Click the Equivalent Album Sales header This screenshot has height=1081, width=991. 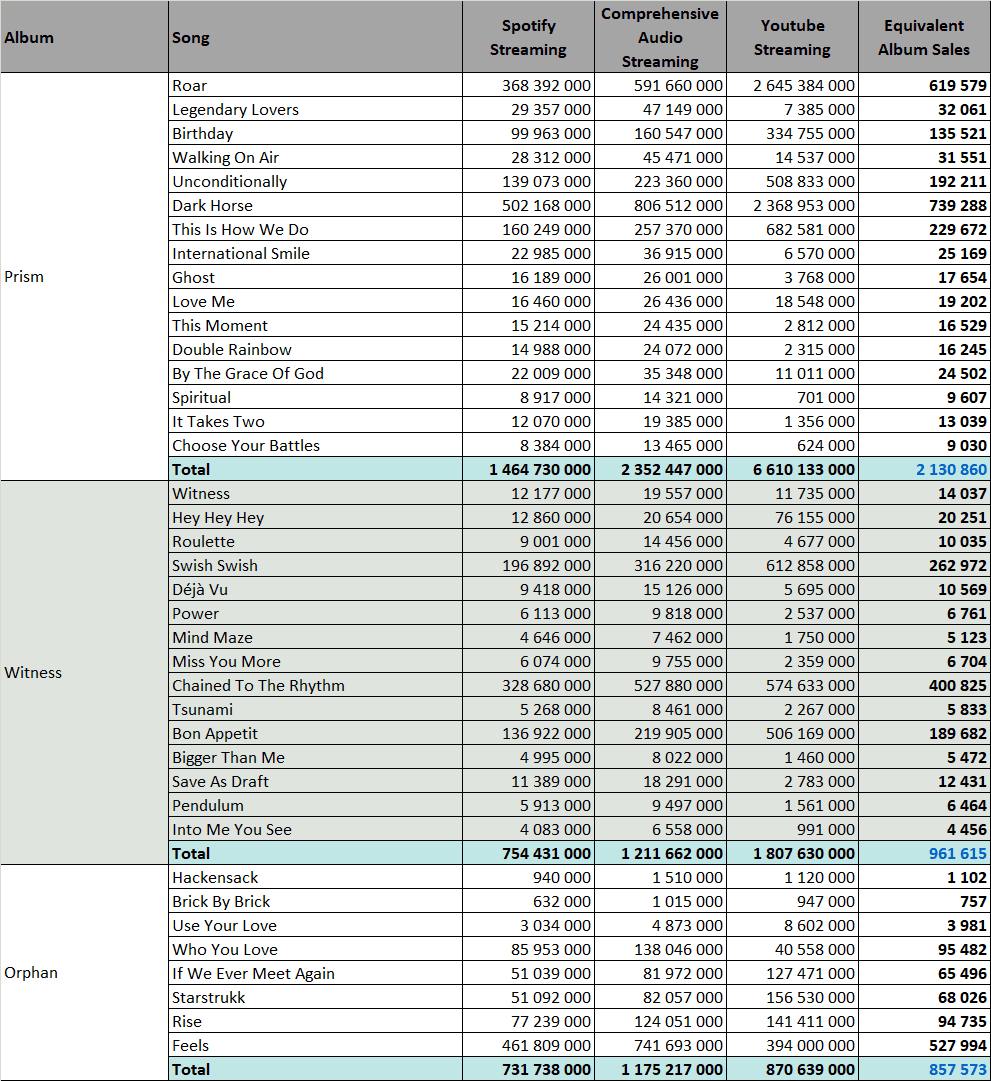[x=924, y=37]
